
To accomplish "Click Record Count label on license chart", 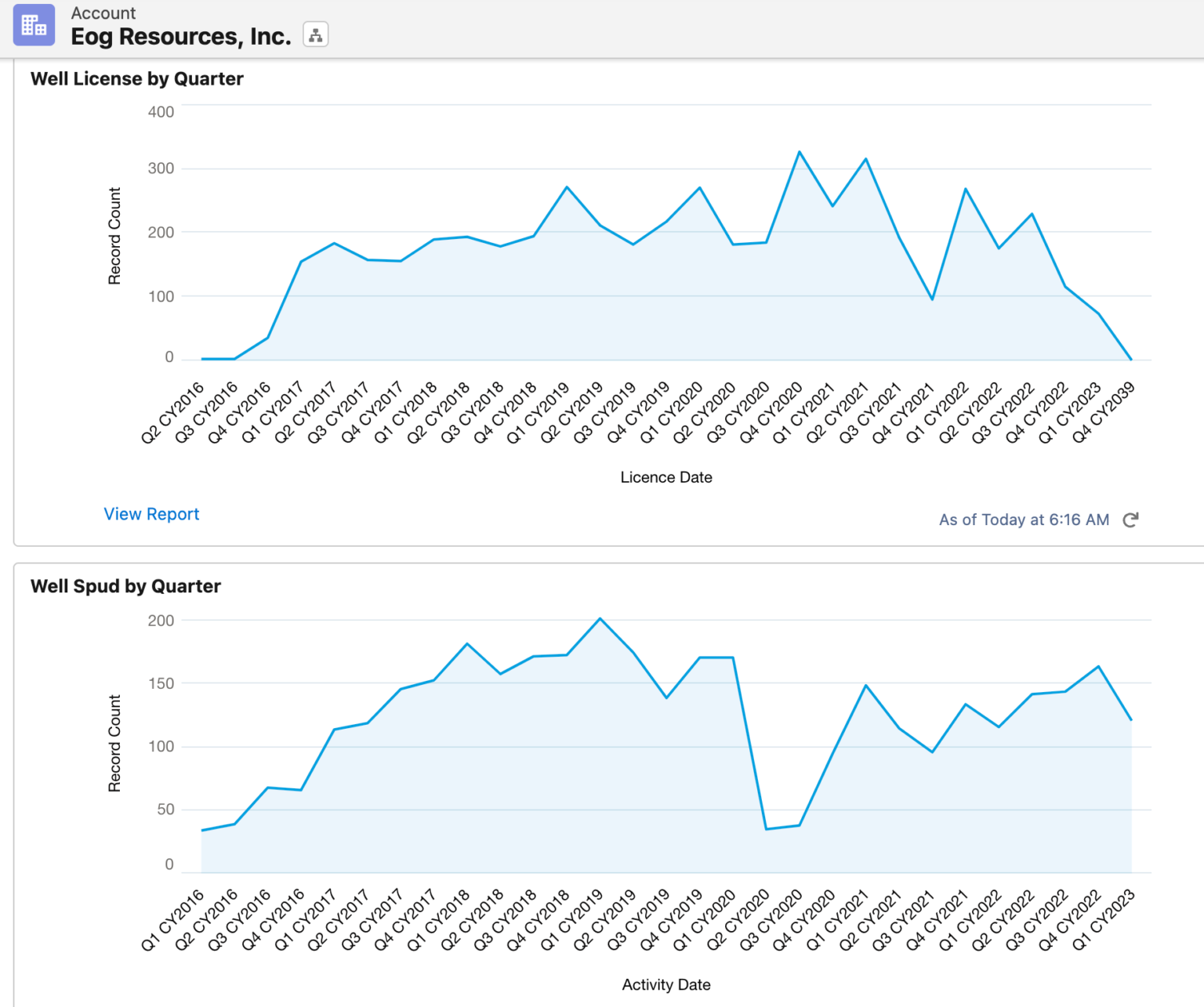I will tap(114, 236).
